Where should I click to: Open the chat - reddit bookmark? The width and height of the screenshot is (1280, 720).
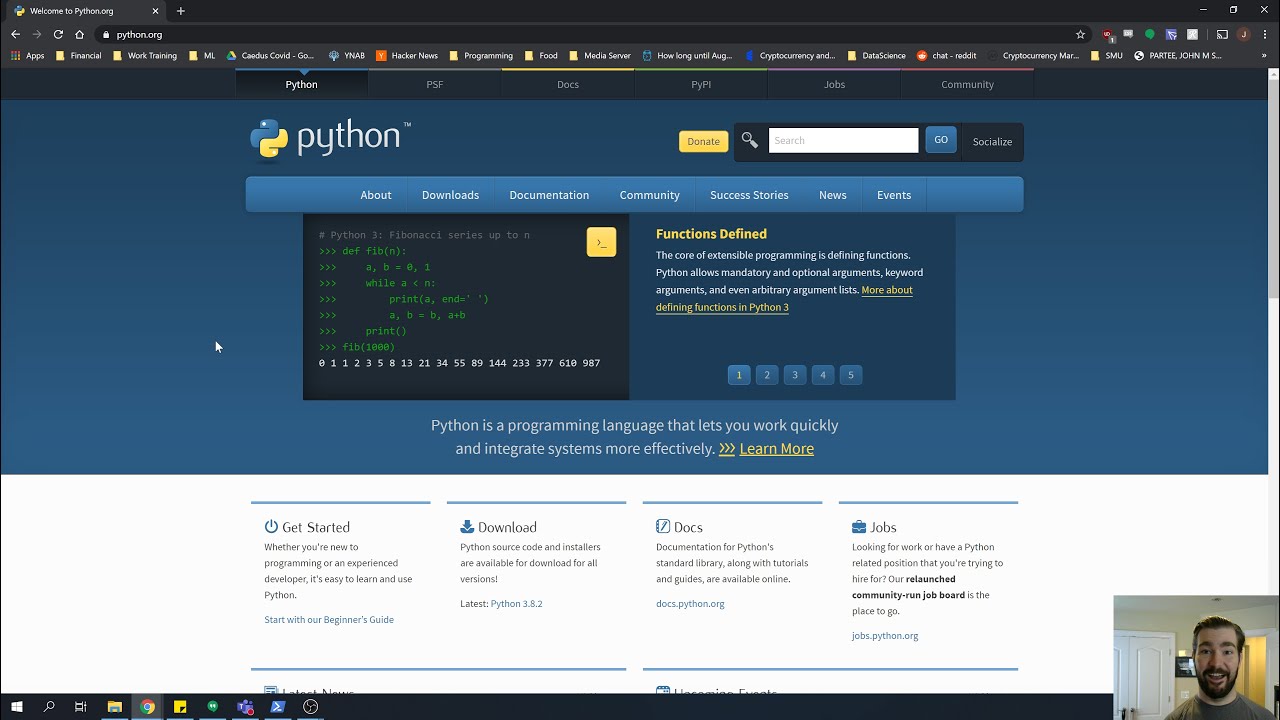[x=946, y=56]
